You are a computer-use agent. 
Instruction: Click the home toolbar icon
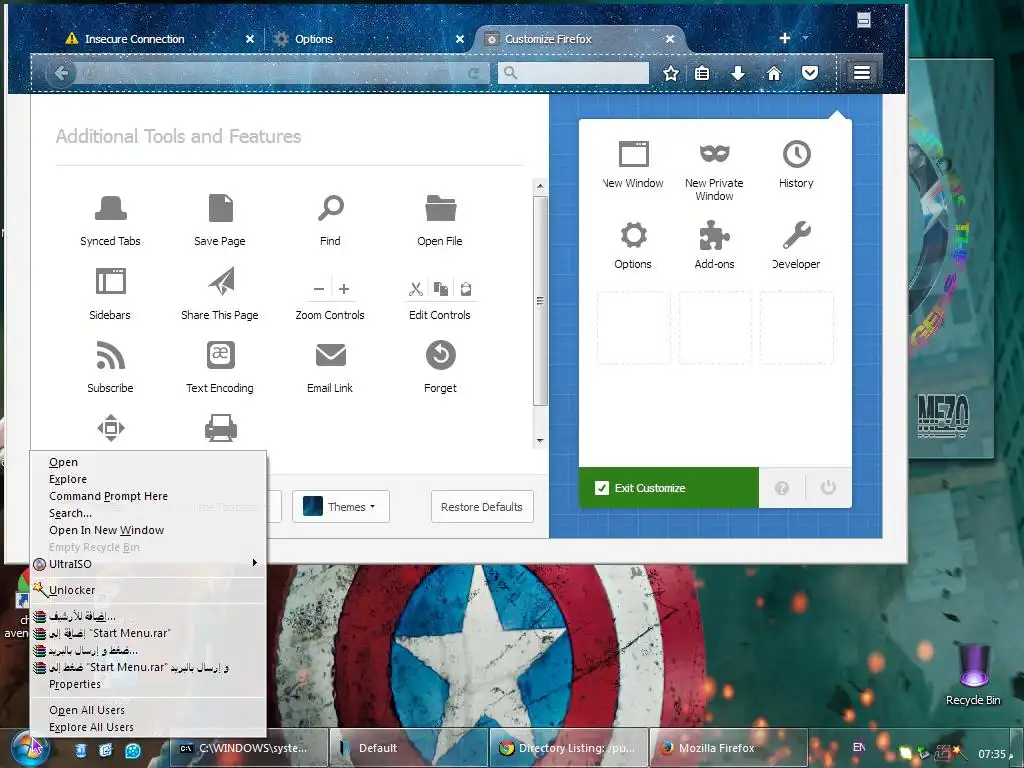(774, 73)
